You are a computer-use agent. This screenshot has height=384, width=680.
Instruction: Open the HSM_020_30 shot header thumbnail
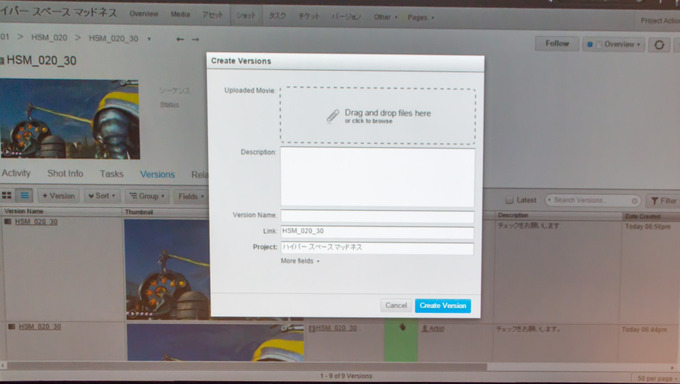point(70,119)
